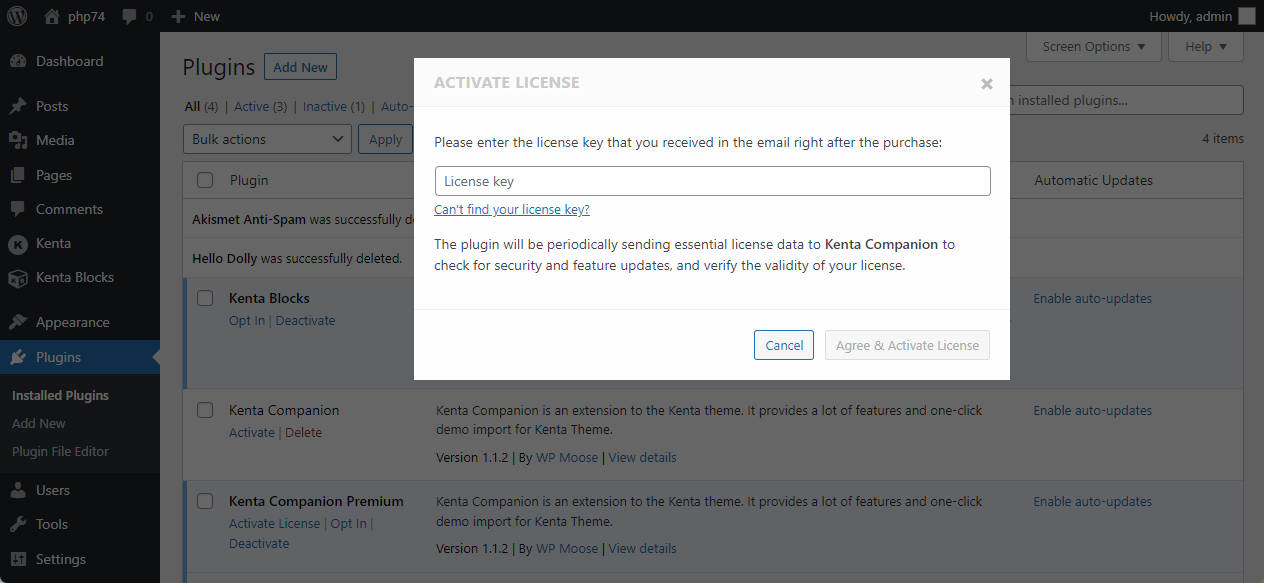Click Activate License under Kenta Companion Premium
This screenshot has width=1264, height=583.
[275, 523]
